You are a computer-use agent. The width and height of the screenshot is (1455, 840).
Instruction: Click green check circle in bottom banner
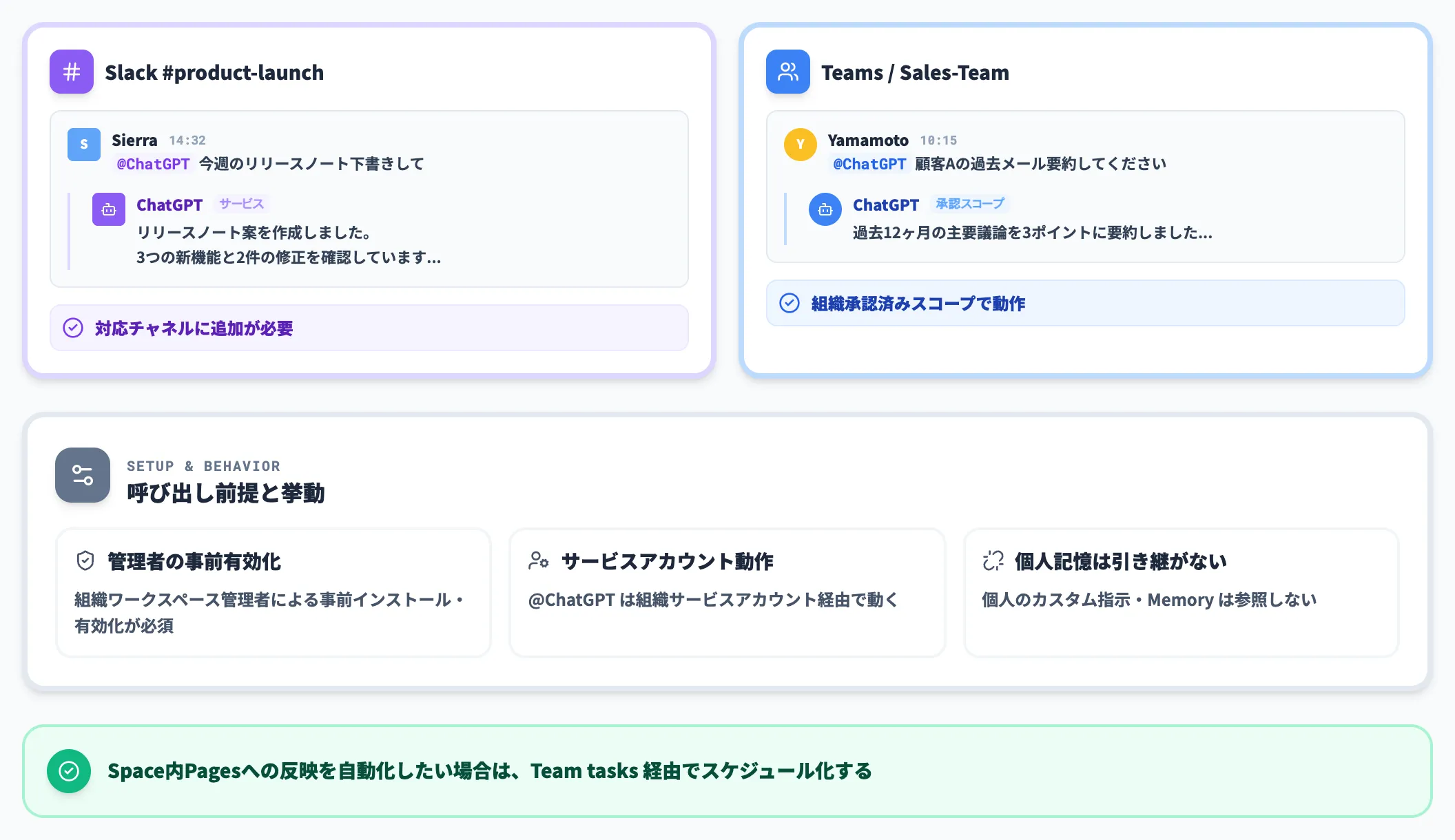pos(69,771)
